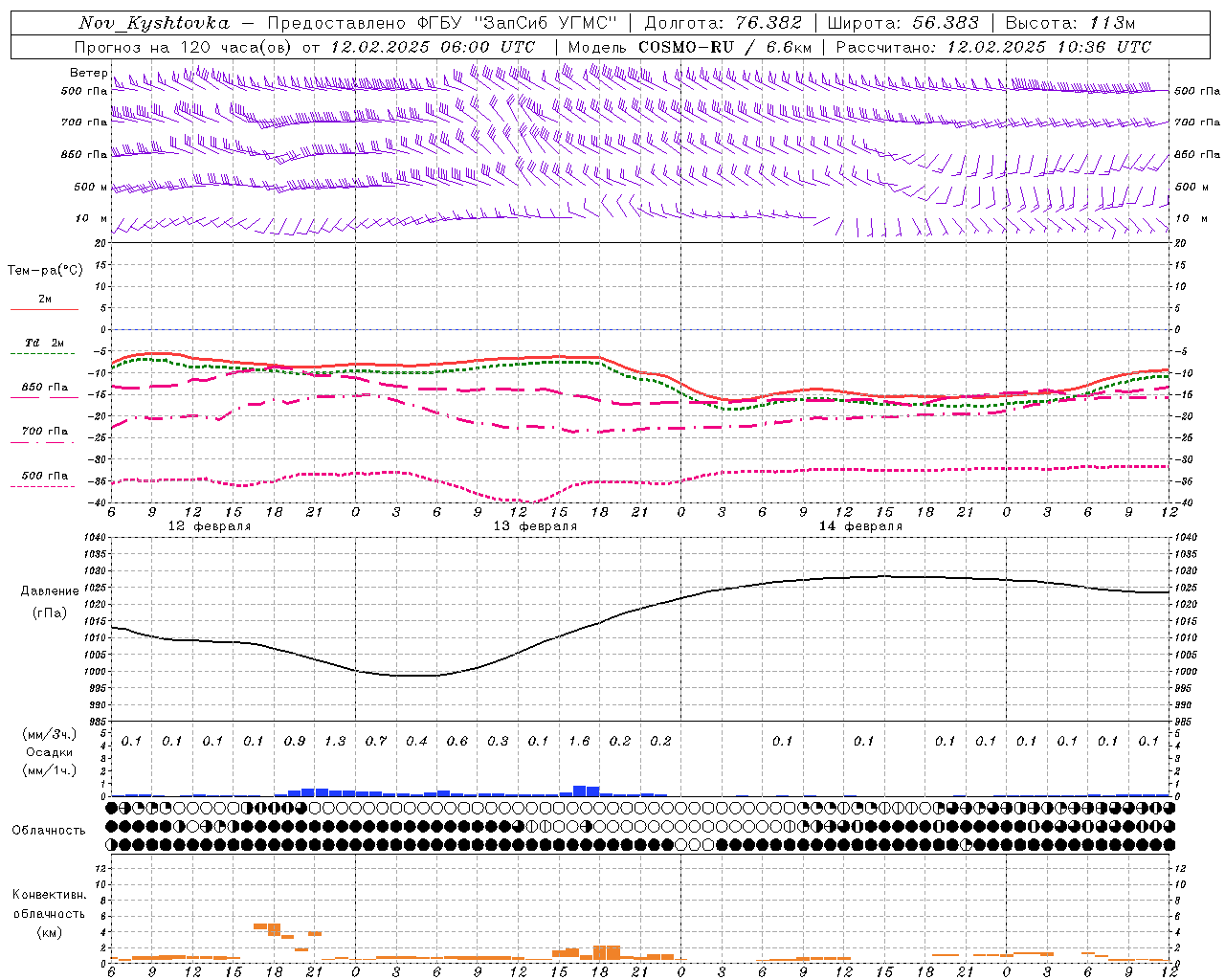The height and width of the screenshot is (980, 1225).
Task: Click the (мм/3ч.) precipitation unit label
Action: coord(51,734)
